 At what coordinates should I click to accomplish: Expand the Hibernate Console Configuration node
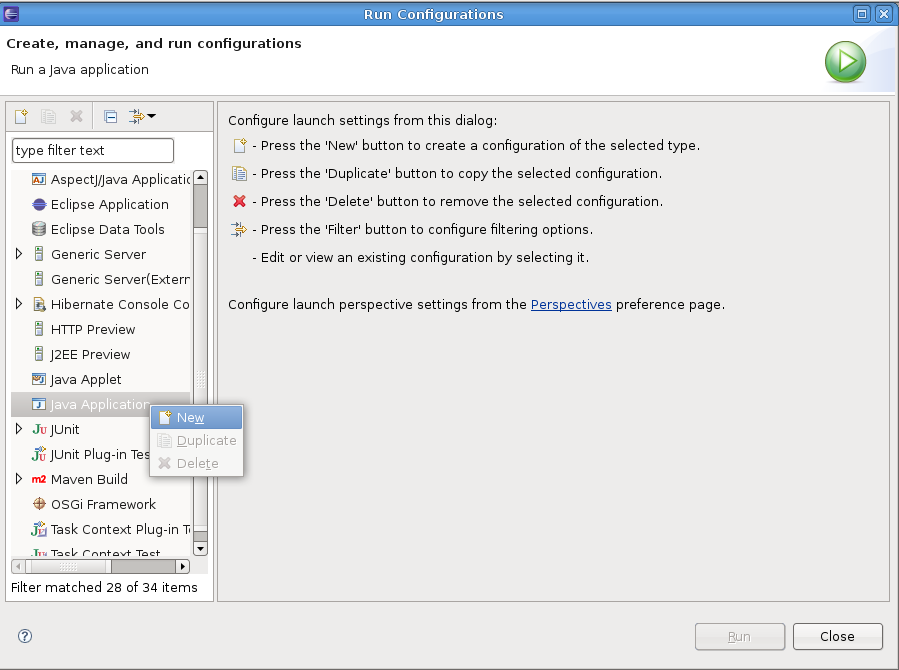coord(19,304)
